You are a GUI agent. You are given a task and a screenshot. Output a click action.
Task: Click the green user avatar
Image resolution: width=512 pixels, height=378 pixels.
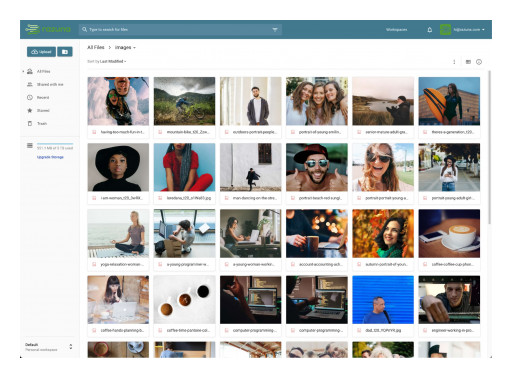445,30
